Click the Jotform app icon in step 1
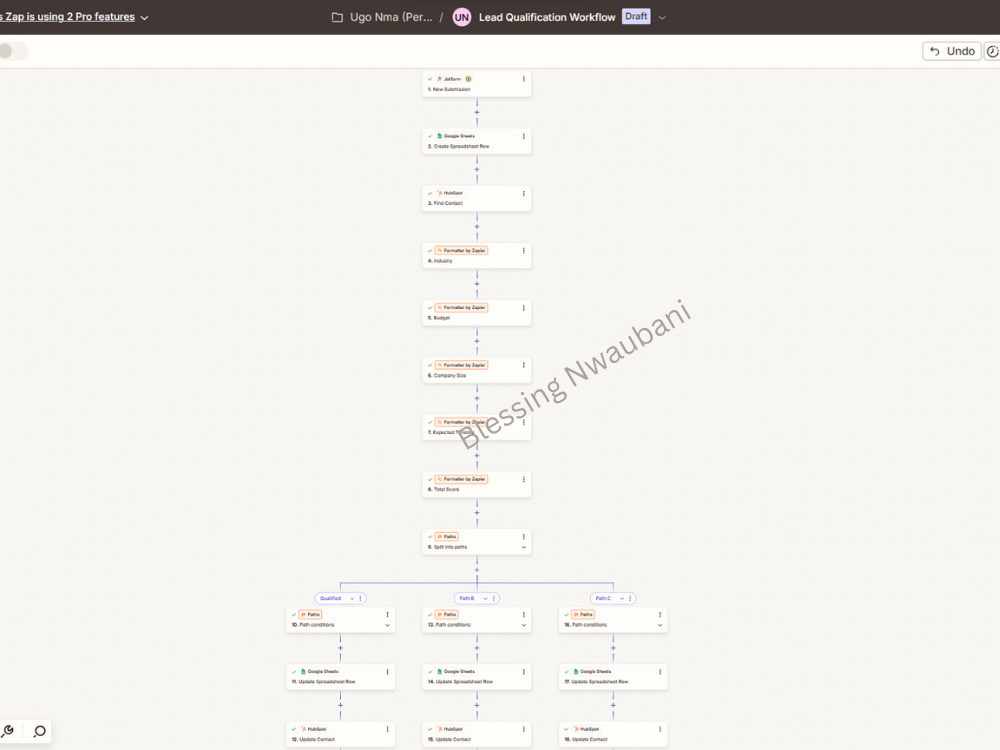1000x750 pixels. 439,79
